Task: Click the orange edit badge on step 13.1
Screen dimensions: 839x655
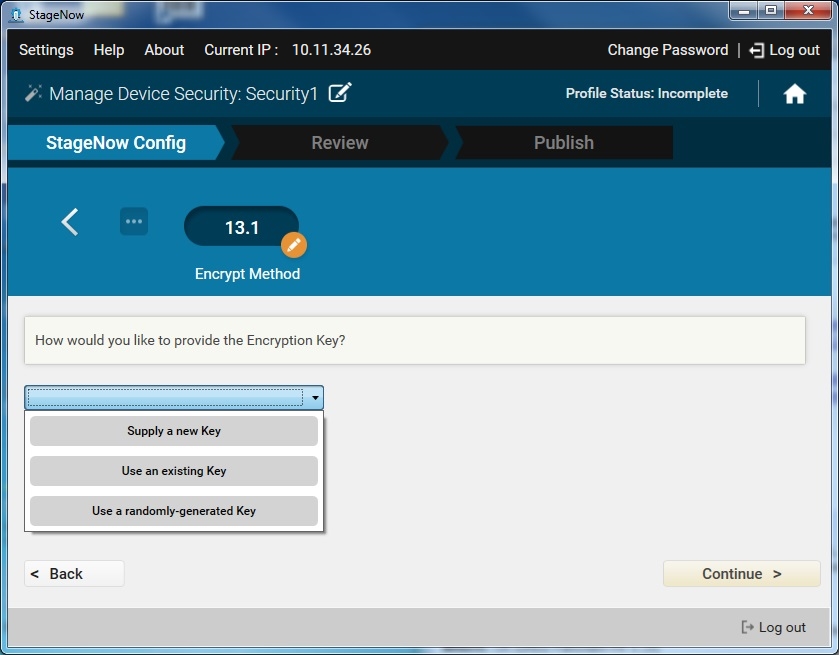Action: click(293, 244)
